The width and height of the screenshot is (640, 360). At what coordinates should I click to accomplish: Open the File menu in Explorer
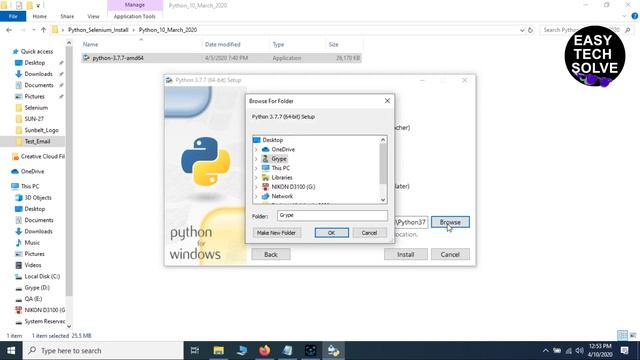point(13,16)
